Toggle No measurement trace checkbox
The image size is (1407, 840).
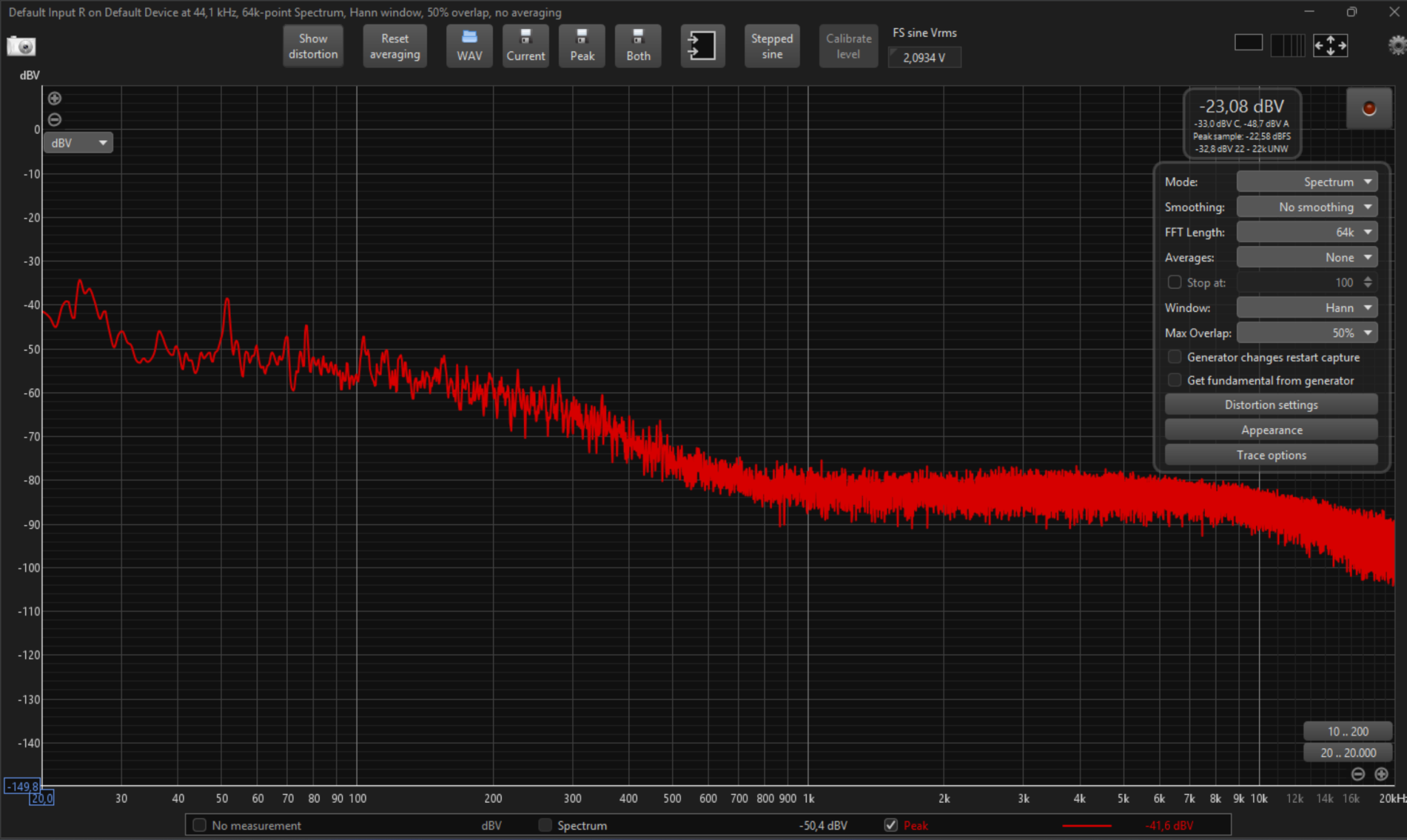coord(199,825)
